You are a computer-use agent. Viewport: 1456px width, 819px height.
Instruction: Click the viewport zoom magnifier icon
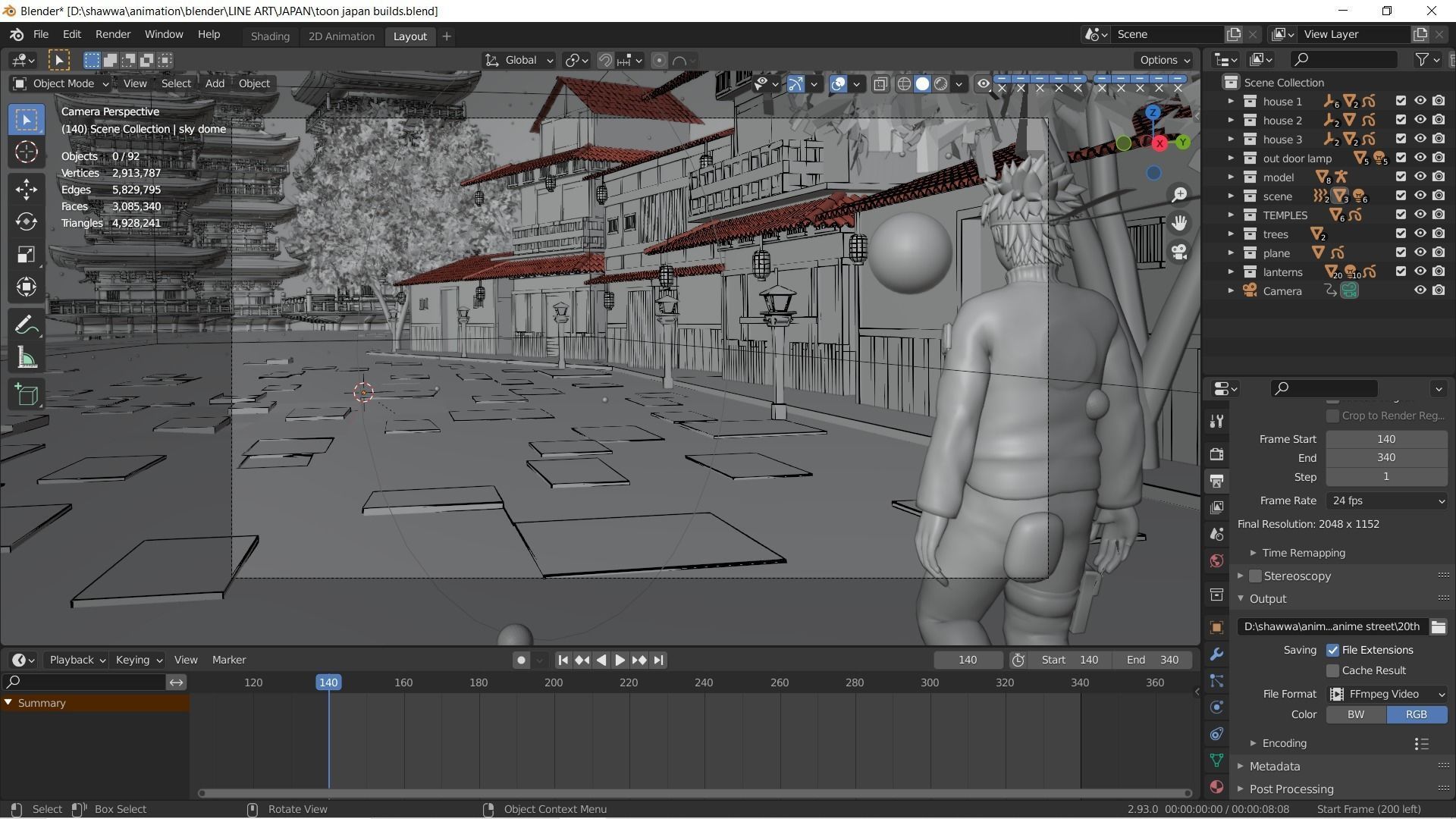pyautogui.click(x=1179, y=195)
